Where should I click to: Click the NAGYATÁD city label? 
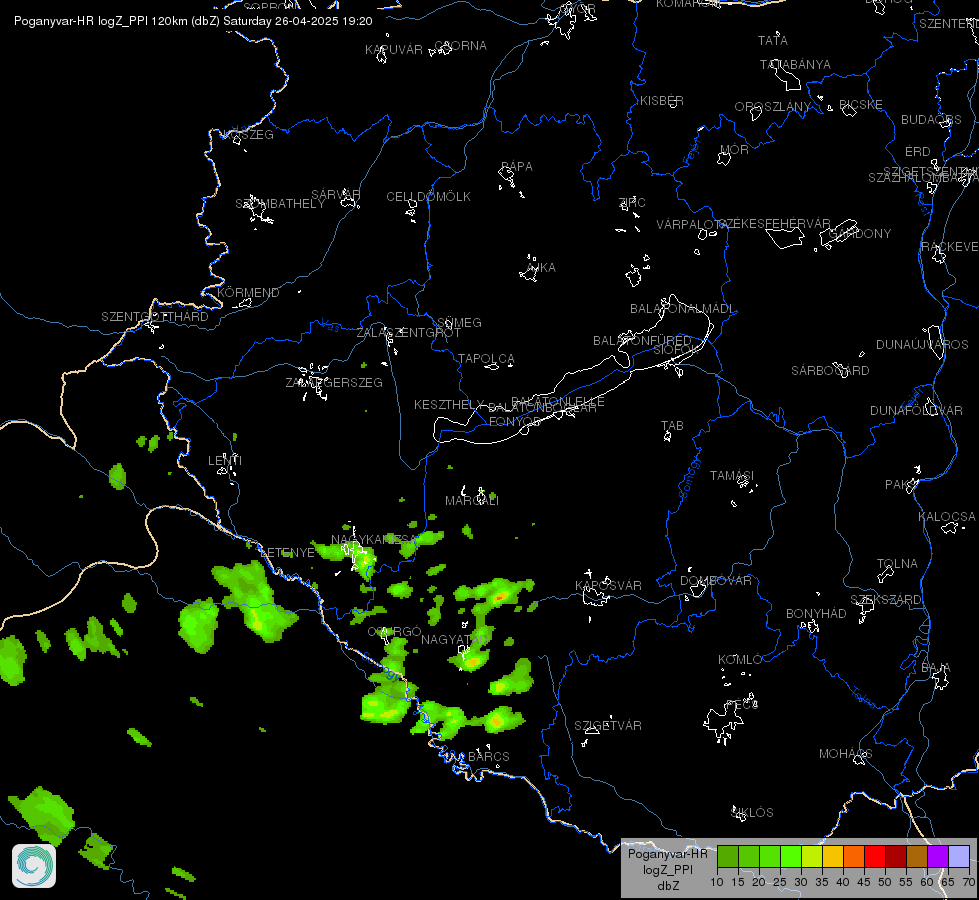(454, 640)
